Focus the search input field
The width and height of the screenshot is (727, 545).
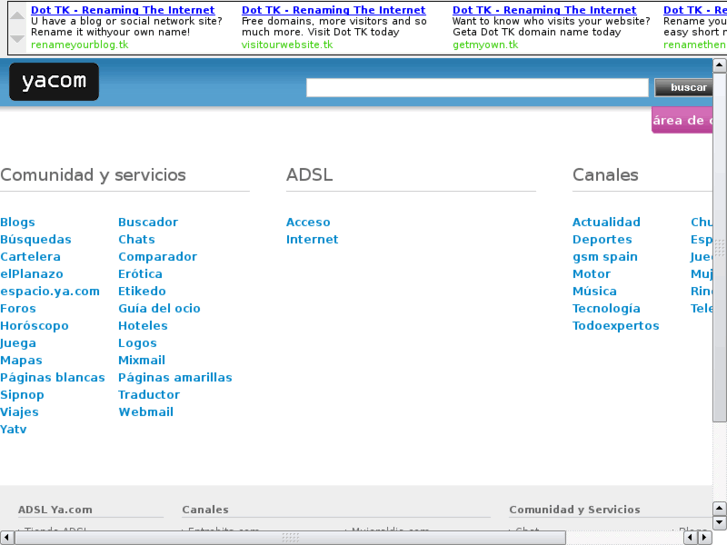[x=477, y=87]
